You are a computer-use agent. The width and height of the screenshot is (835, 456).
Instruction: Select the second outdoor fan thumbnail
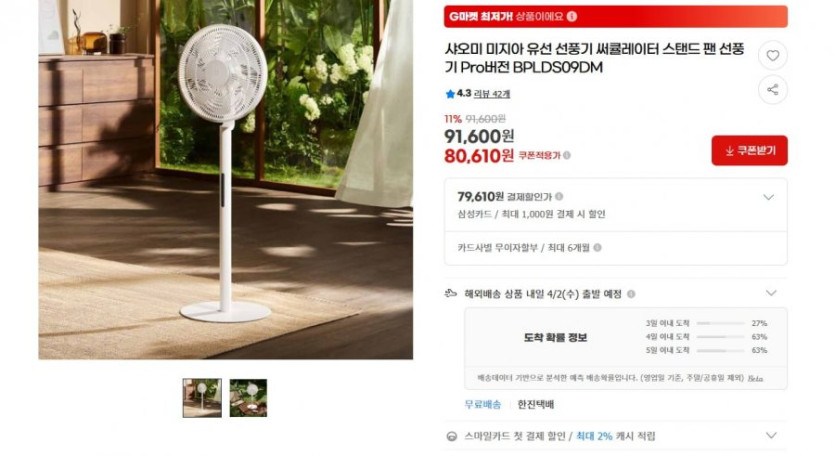pyautogui.click(x=248, y=398)
